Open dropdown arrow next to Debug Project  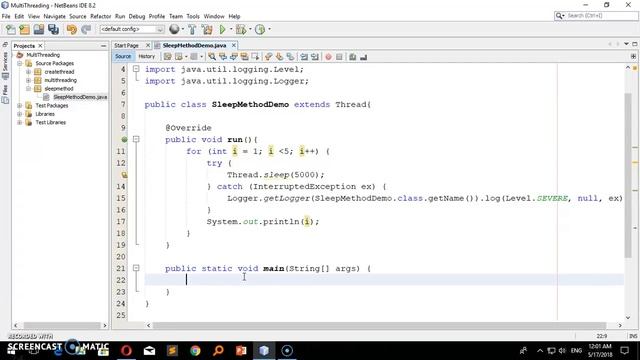click(x=250, y=29)
